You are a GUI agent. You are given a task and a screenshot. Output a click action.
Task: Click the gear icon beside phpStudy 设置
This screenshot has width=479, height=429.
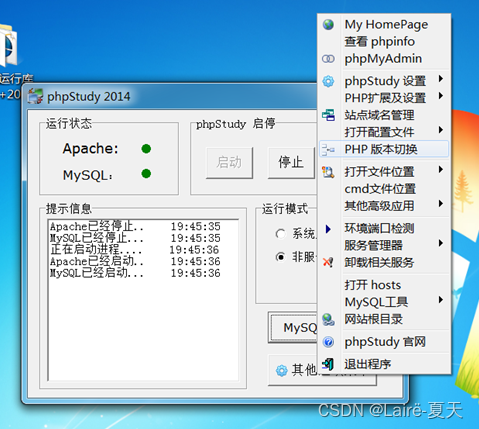coord(328,81)
